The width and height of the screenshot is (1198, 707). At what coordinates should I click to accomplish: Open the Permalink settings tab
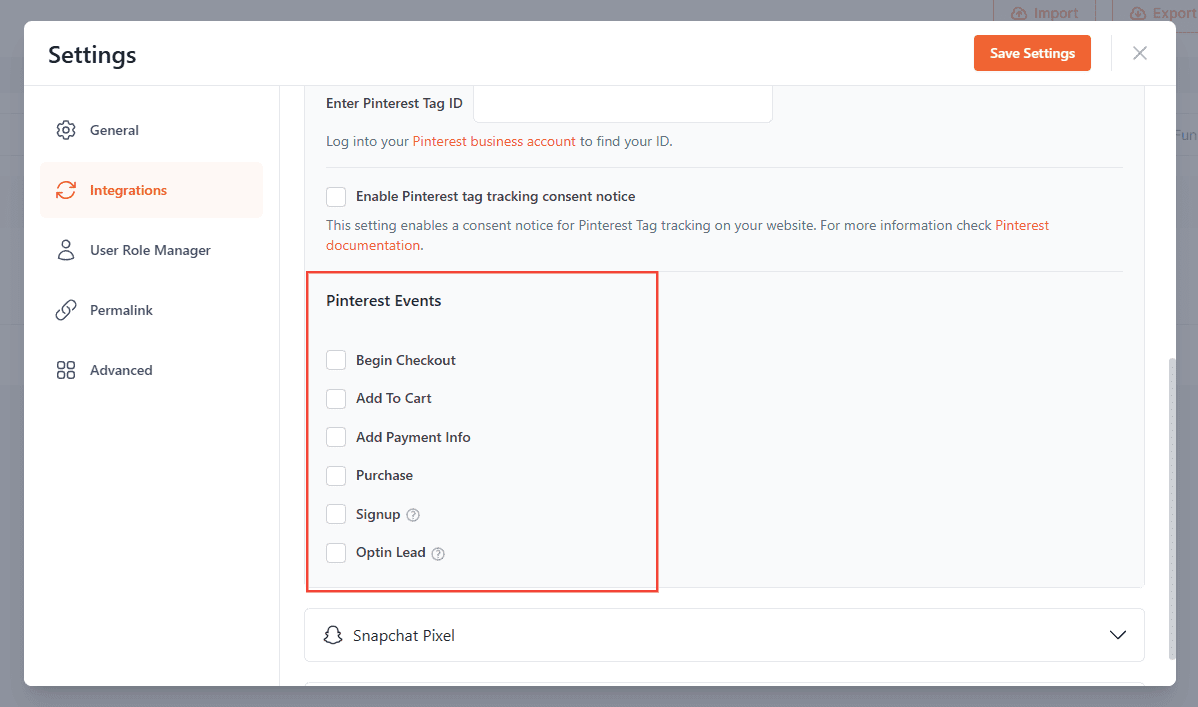point(121,310)
